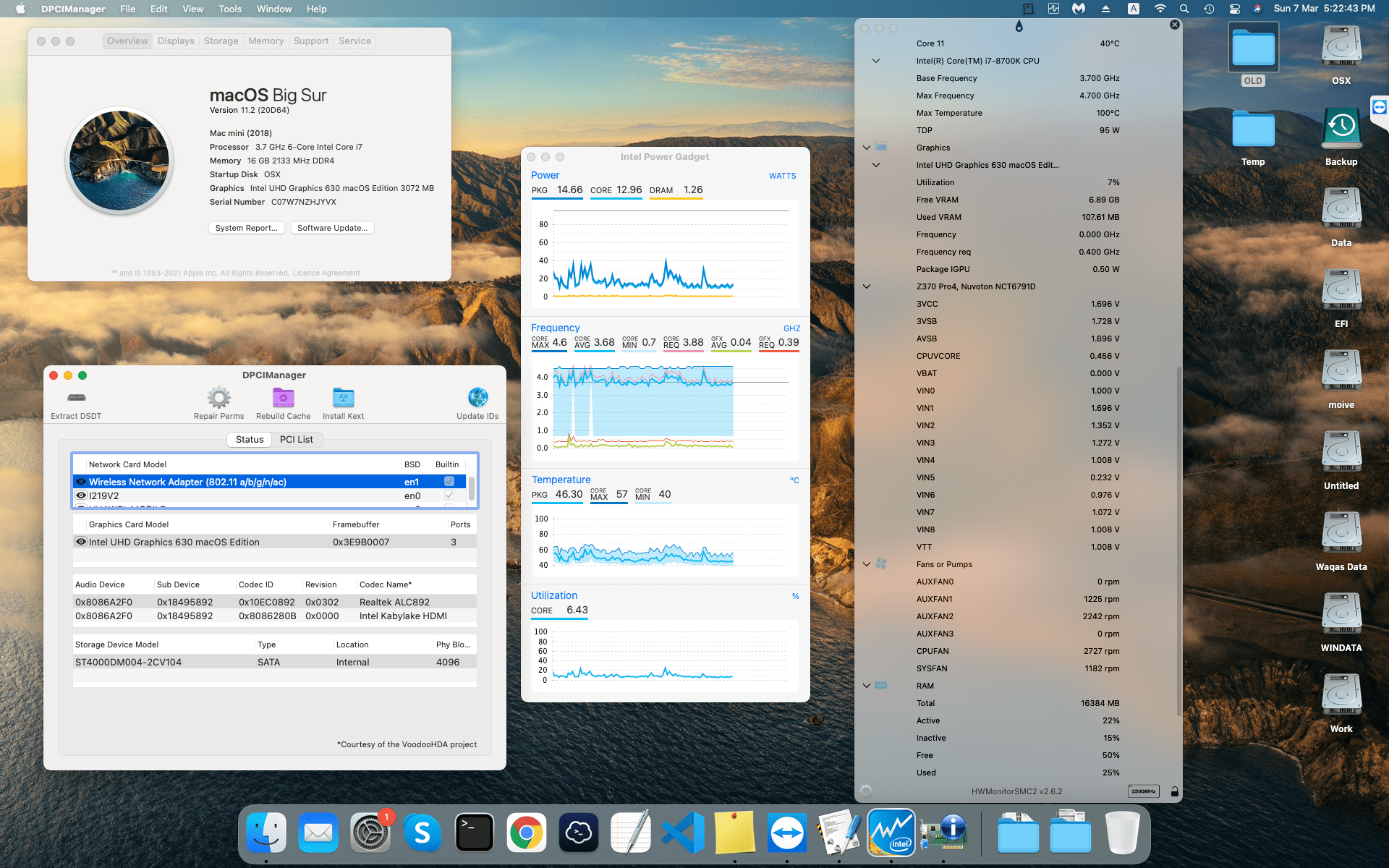
Task: Collapse the RAM section
Action: pos(867,686)
